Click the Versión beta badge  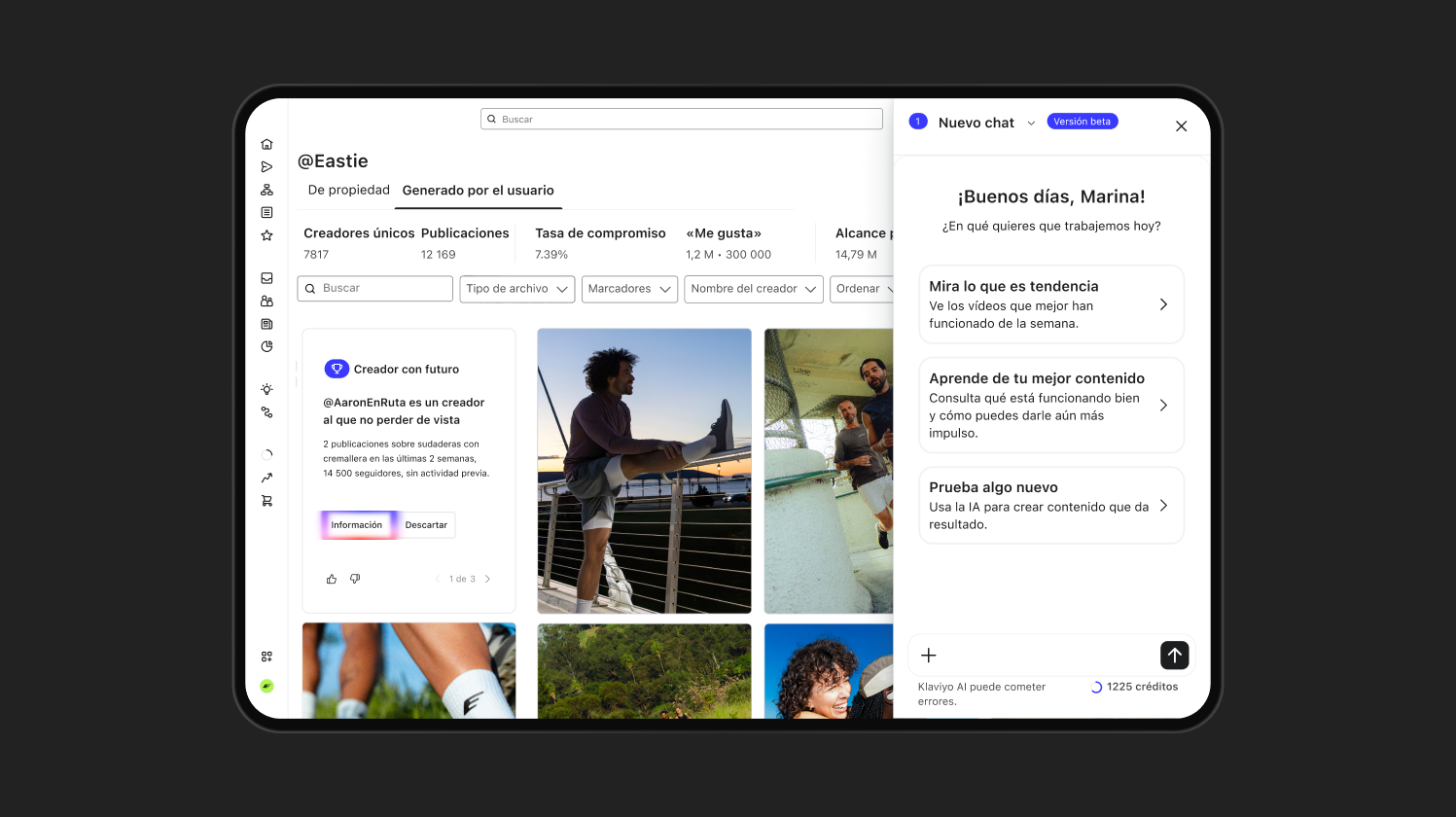pos(1083,122)
